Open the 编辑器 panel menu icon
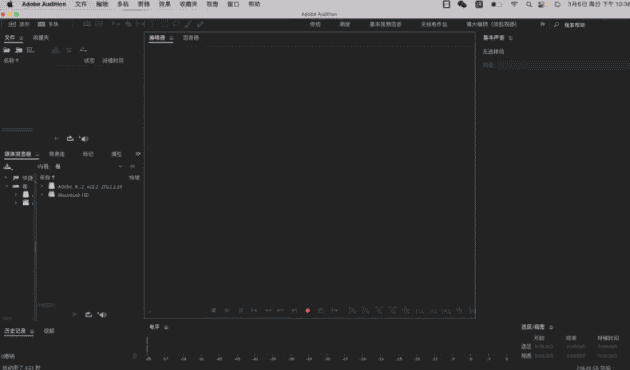Screen dimensions: 630x370 [x=172, y=38]
